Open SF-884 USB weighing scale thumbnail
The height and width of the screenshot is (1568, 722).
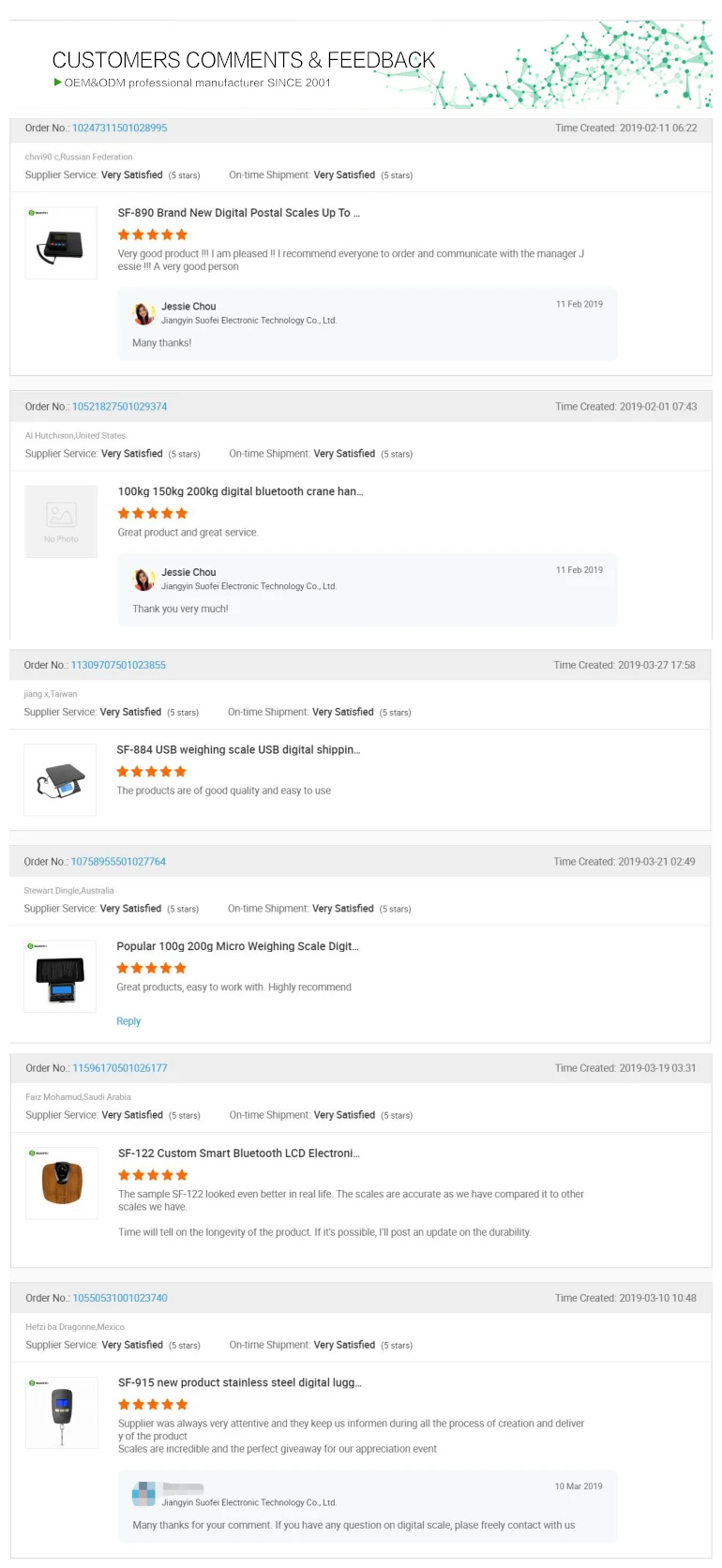[60, 780]
